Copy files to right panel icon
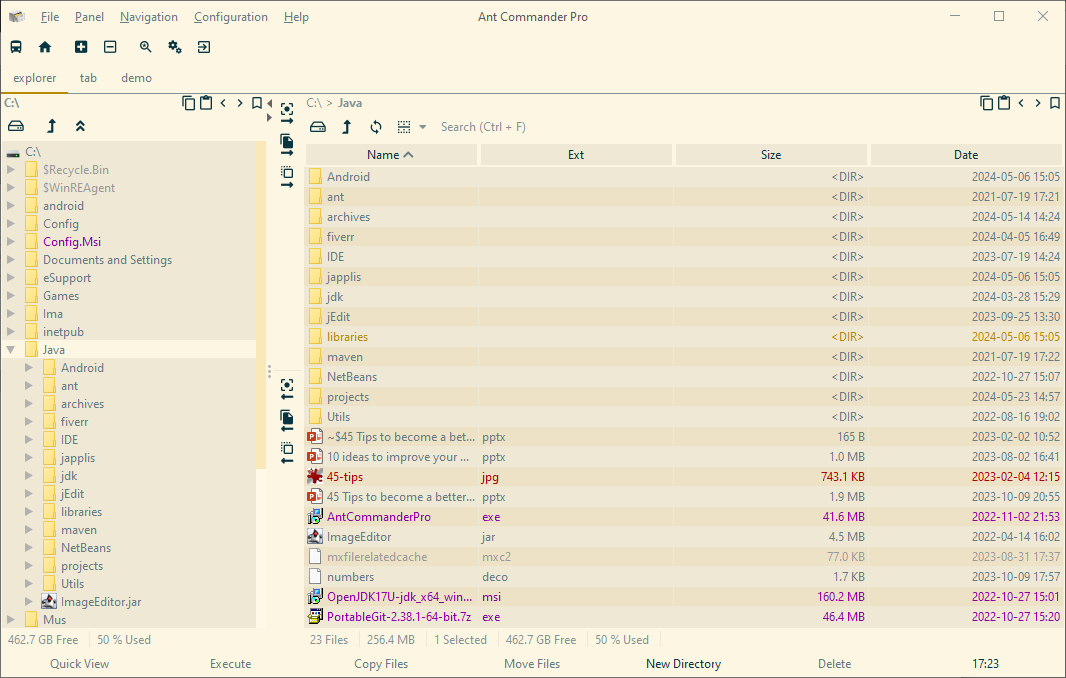This screenshot has height=678, width=1066. [287, 145]
